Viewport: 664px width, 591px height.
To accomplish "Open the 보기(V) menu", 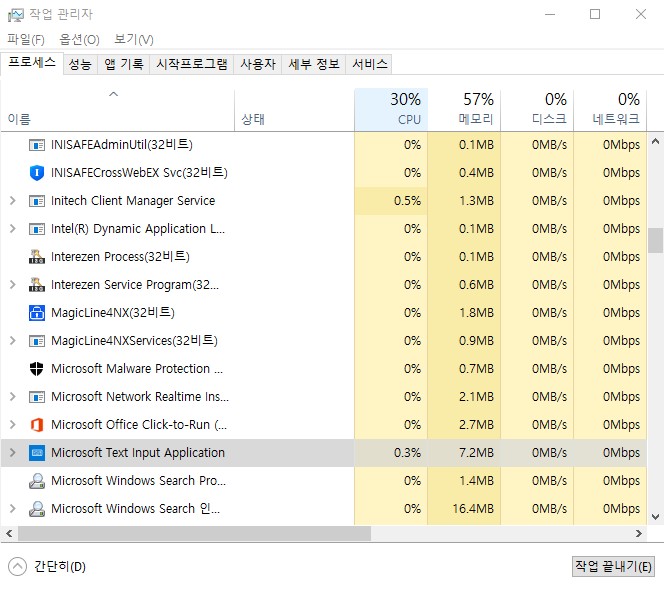I will click(134, 40).
